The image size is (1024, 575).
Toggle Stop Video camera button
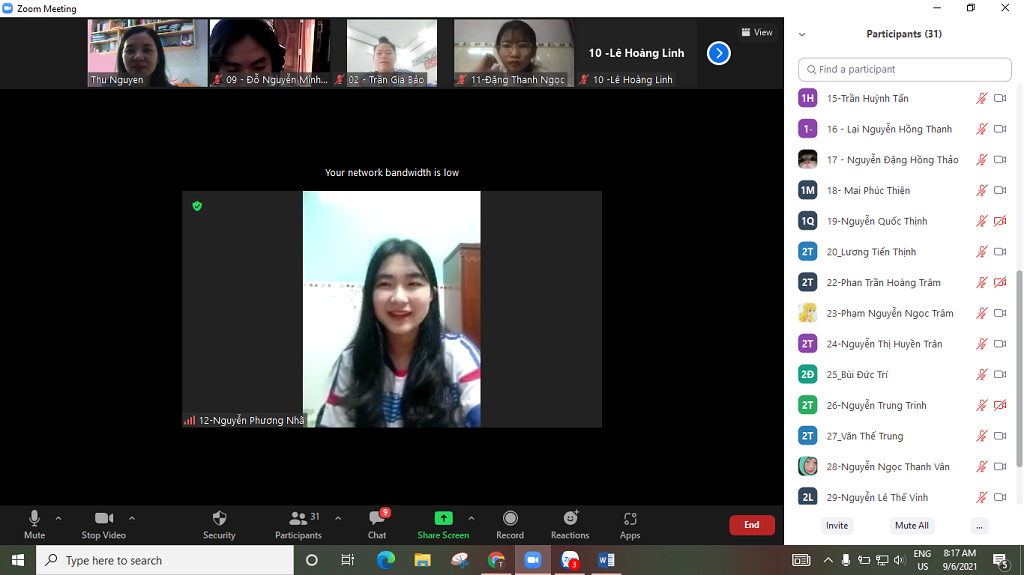103,518
